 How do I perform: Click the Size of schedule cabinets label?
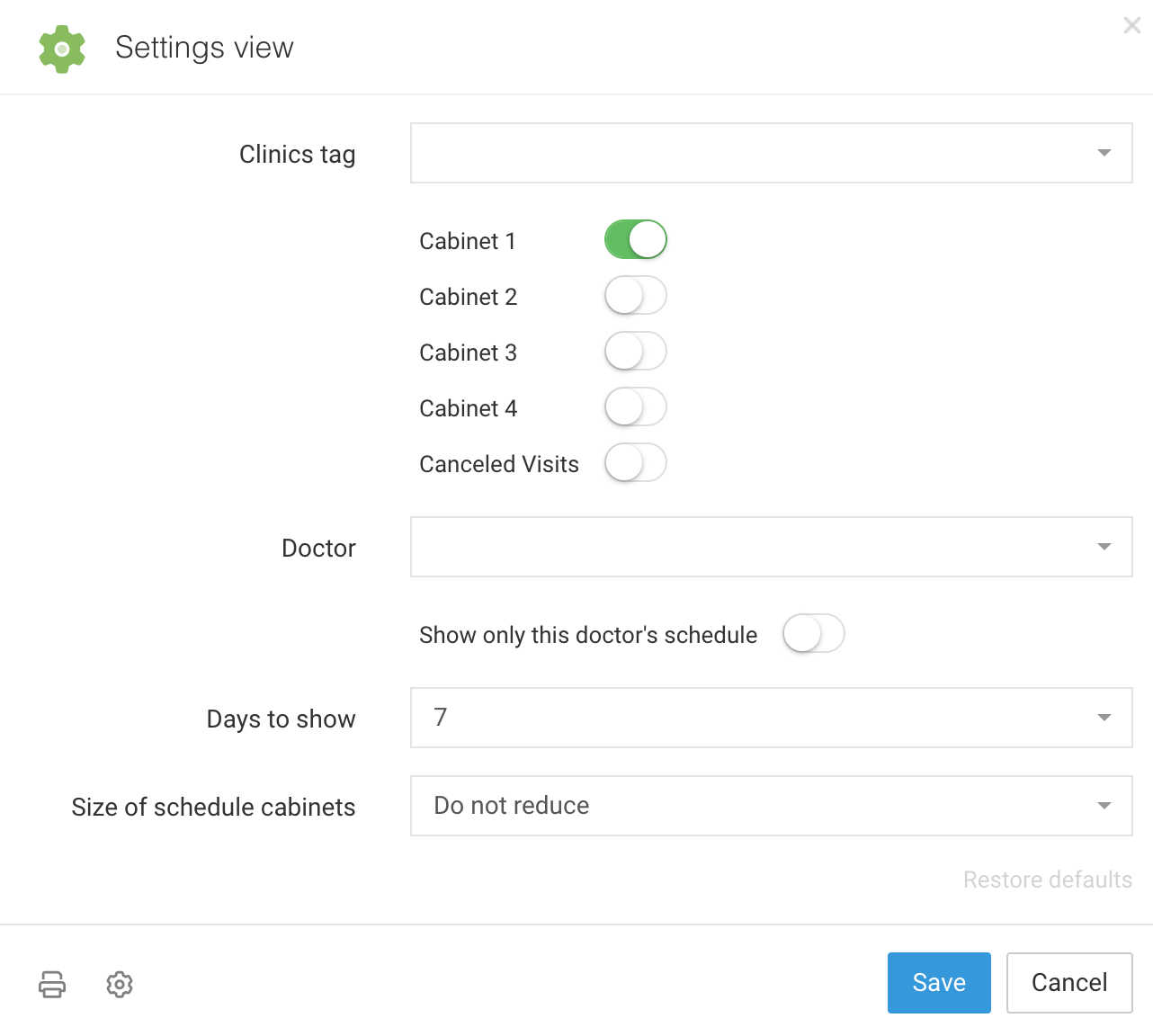213,808
